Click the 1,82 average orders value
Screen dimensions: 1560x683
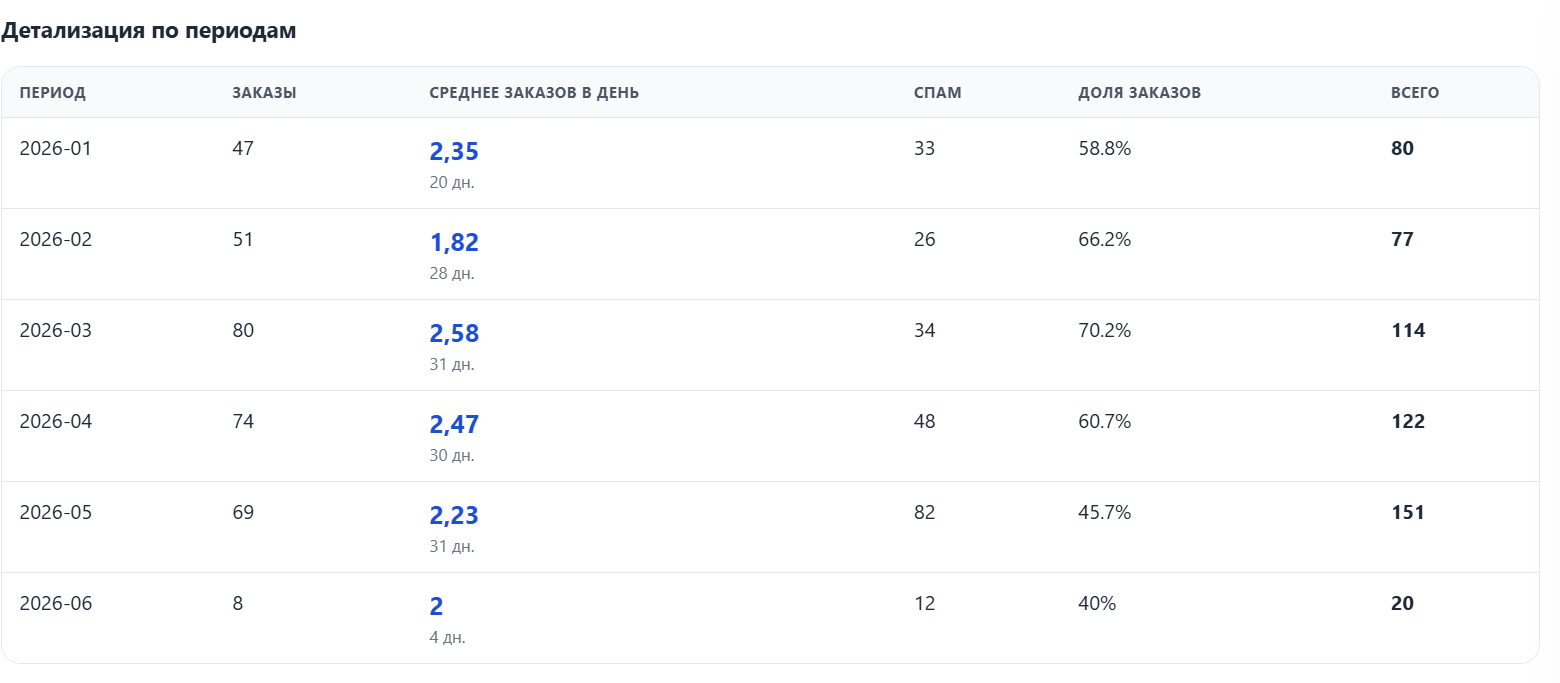click(x=454, y=243)
